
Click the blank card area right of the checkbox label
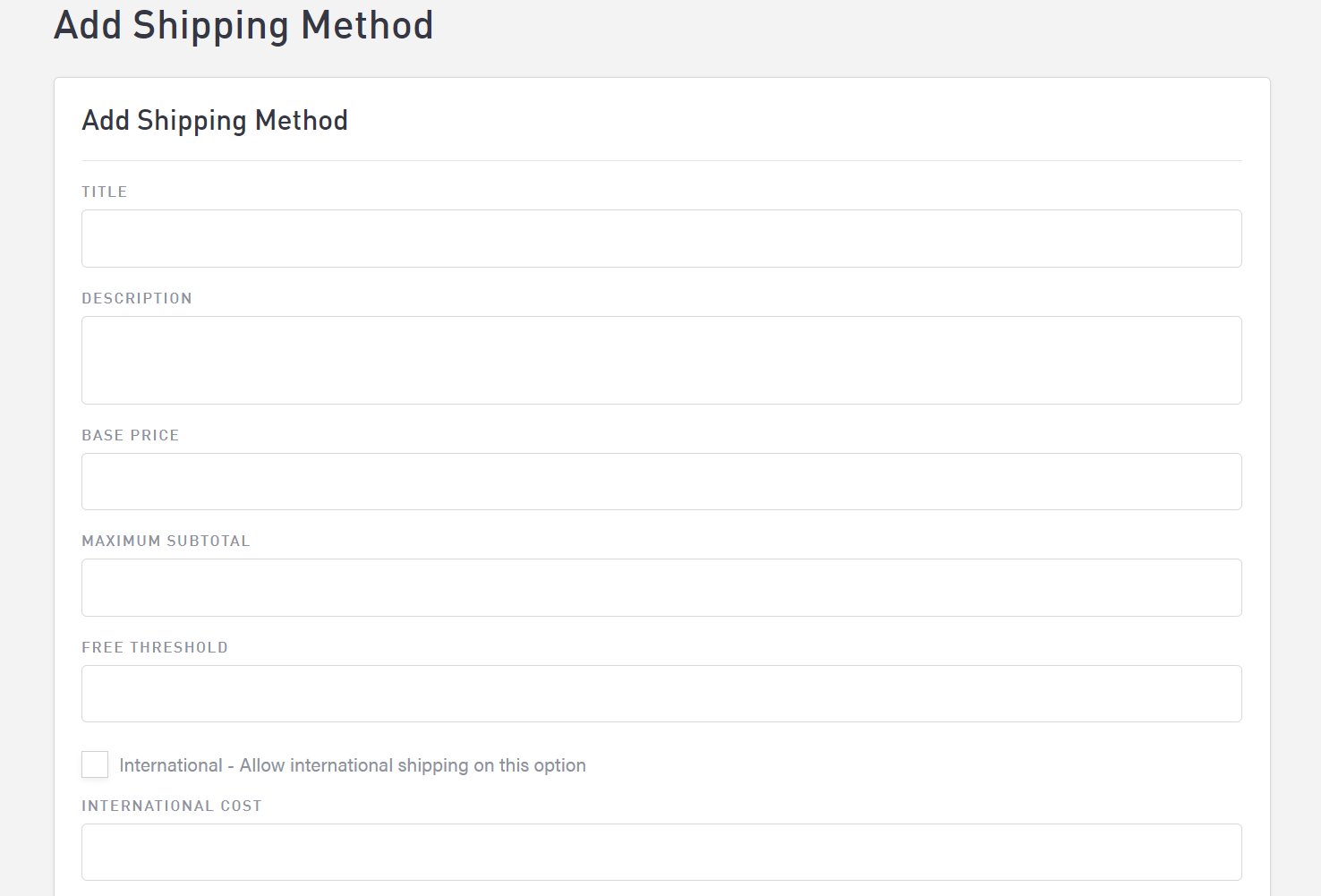click(895, 765)
